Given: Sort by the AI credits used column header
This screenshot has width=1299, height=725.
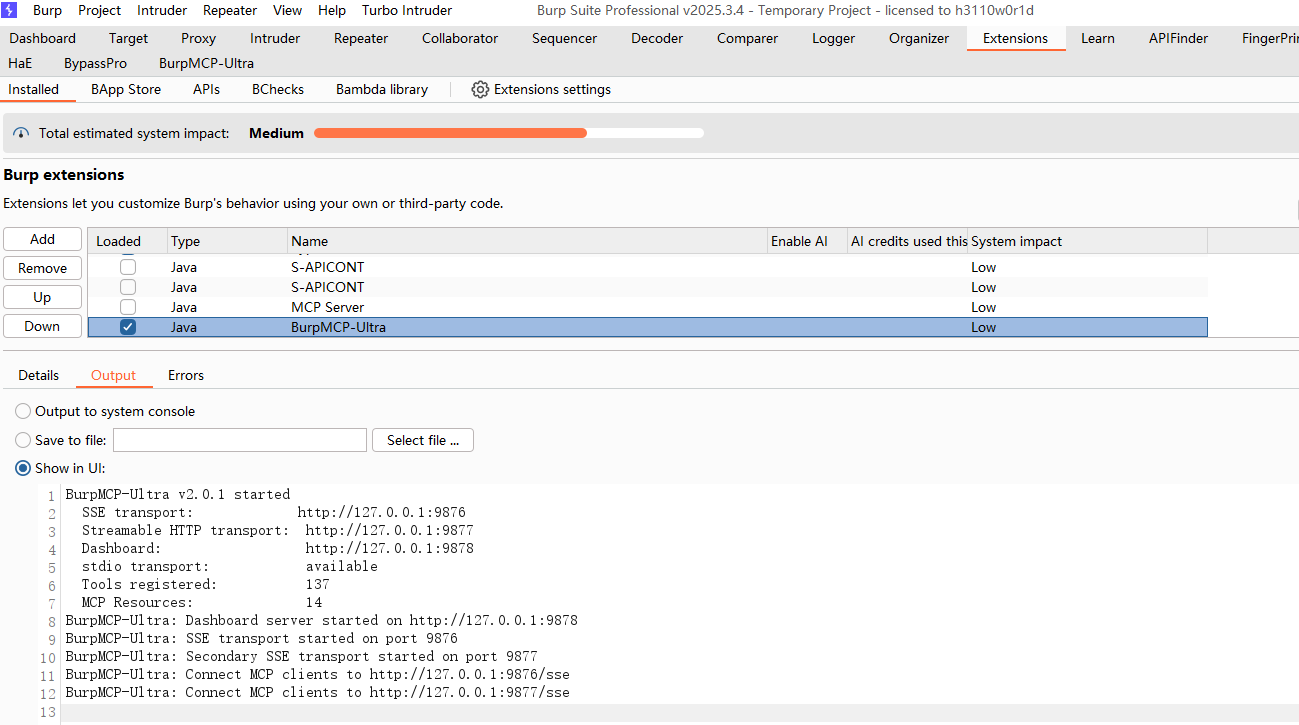Looking at the screenshot, I should 908,241.
